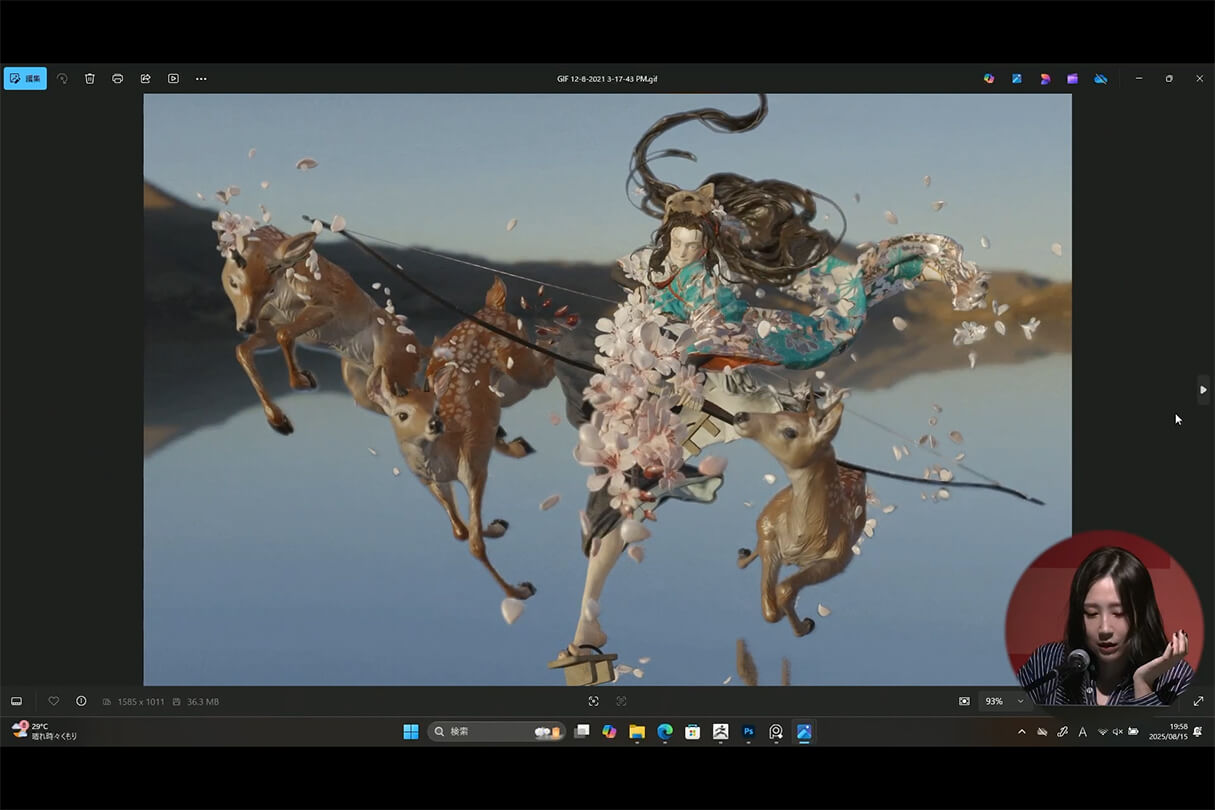
Task: Enter fullscreen with the expand arrows icon
Action: click(x=1198, y=701)
